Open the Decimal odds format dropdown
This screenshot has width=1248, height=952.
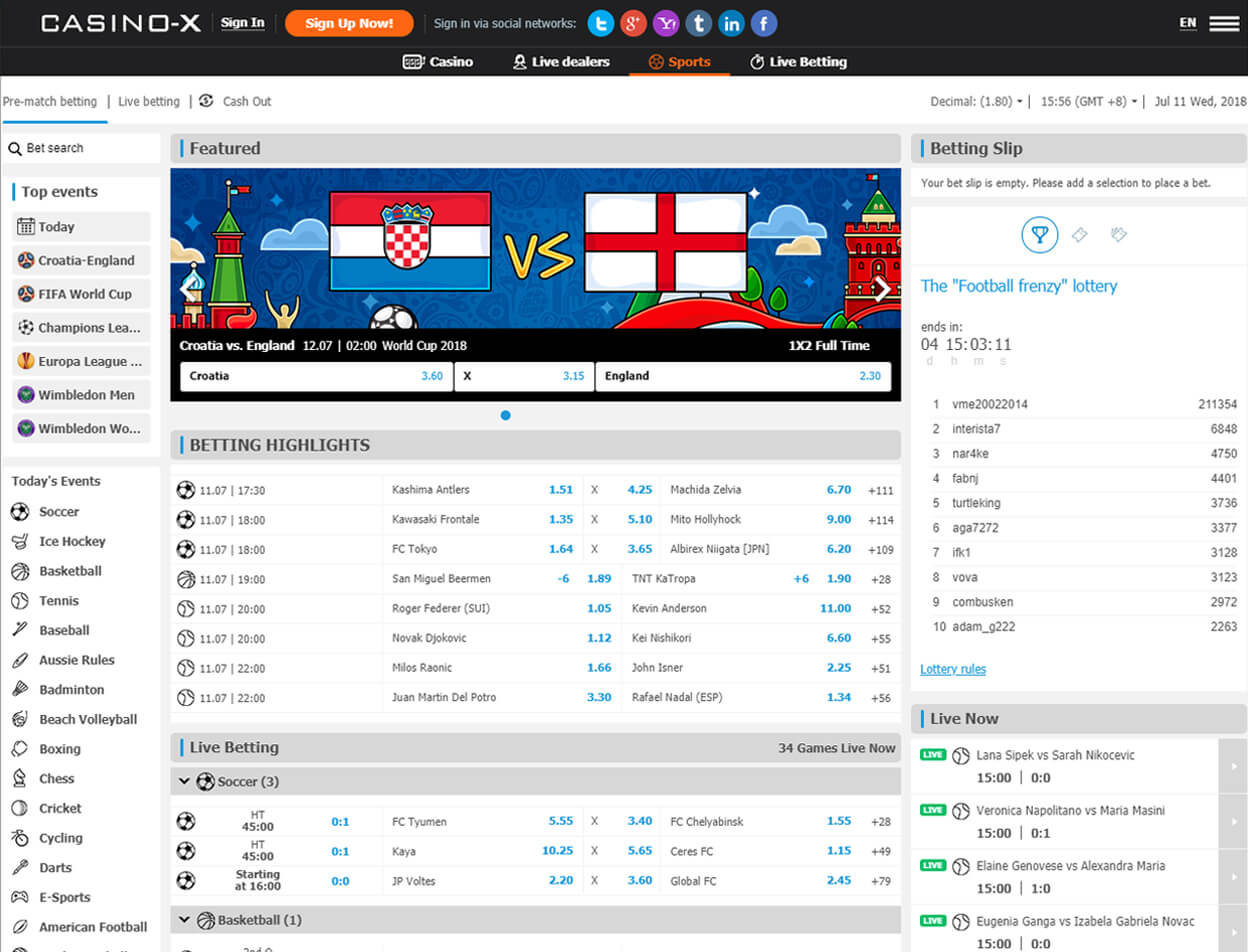coord(976,101)
